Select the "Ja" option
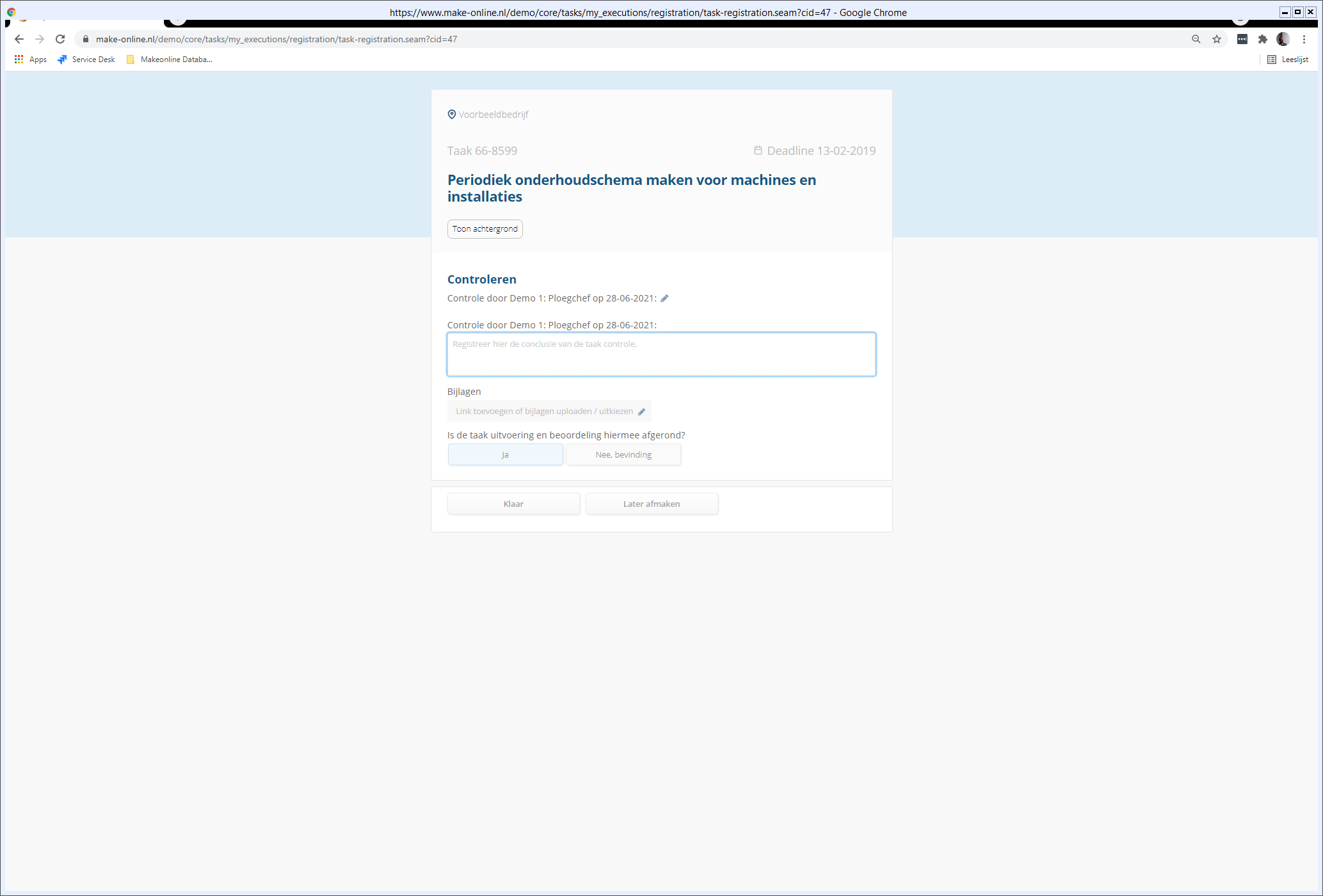Viewport: 1323px width, 896px height. click(x=505, y=454)
